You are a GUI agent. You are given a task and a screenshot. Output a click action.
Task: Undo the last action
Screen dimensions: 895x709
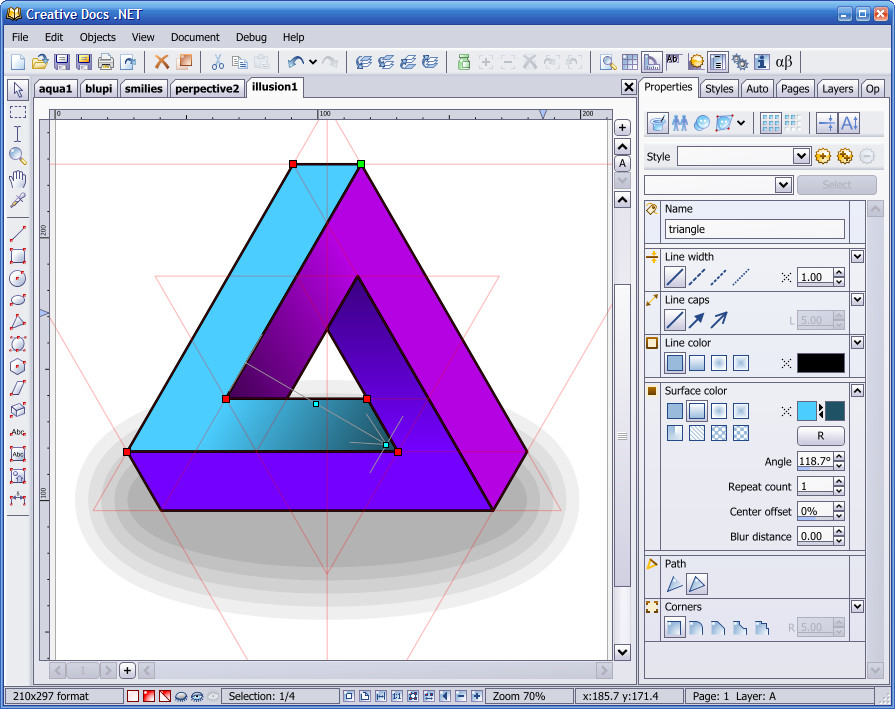coord(295,62)
